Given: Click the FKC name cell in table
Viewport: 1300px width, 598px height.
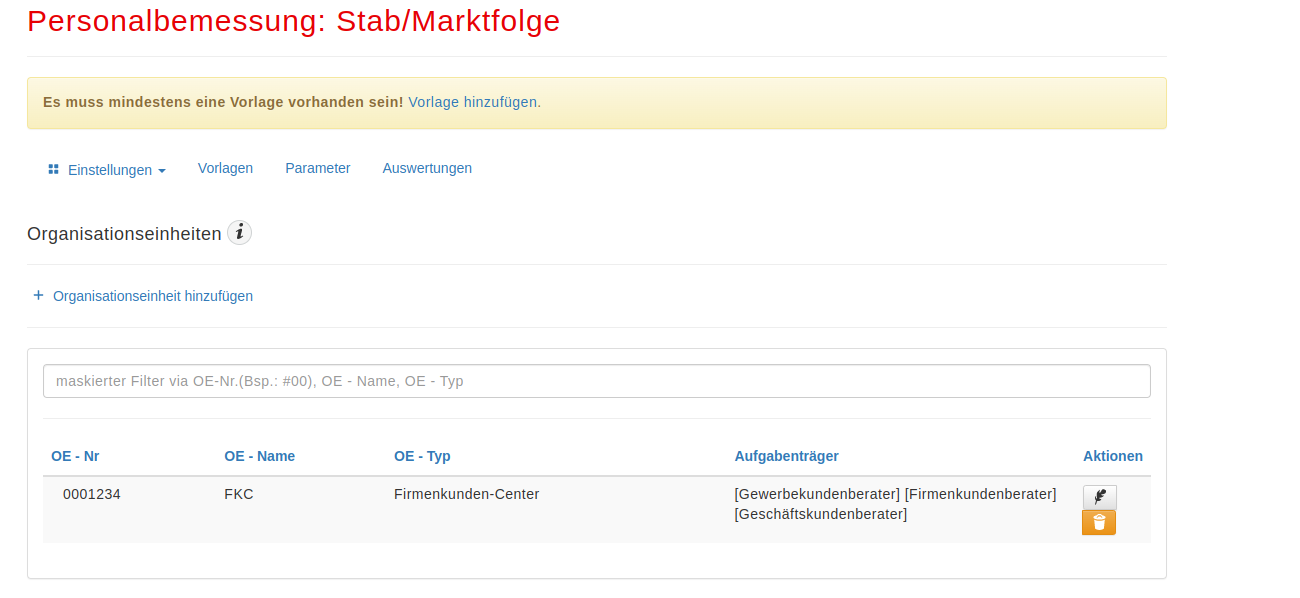Looking at the screenshot, I should 239,494.
